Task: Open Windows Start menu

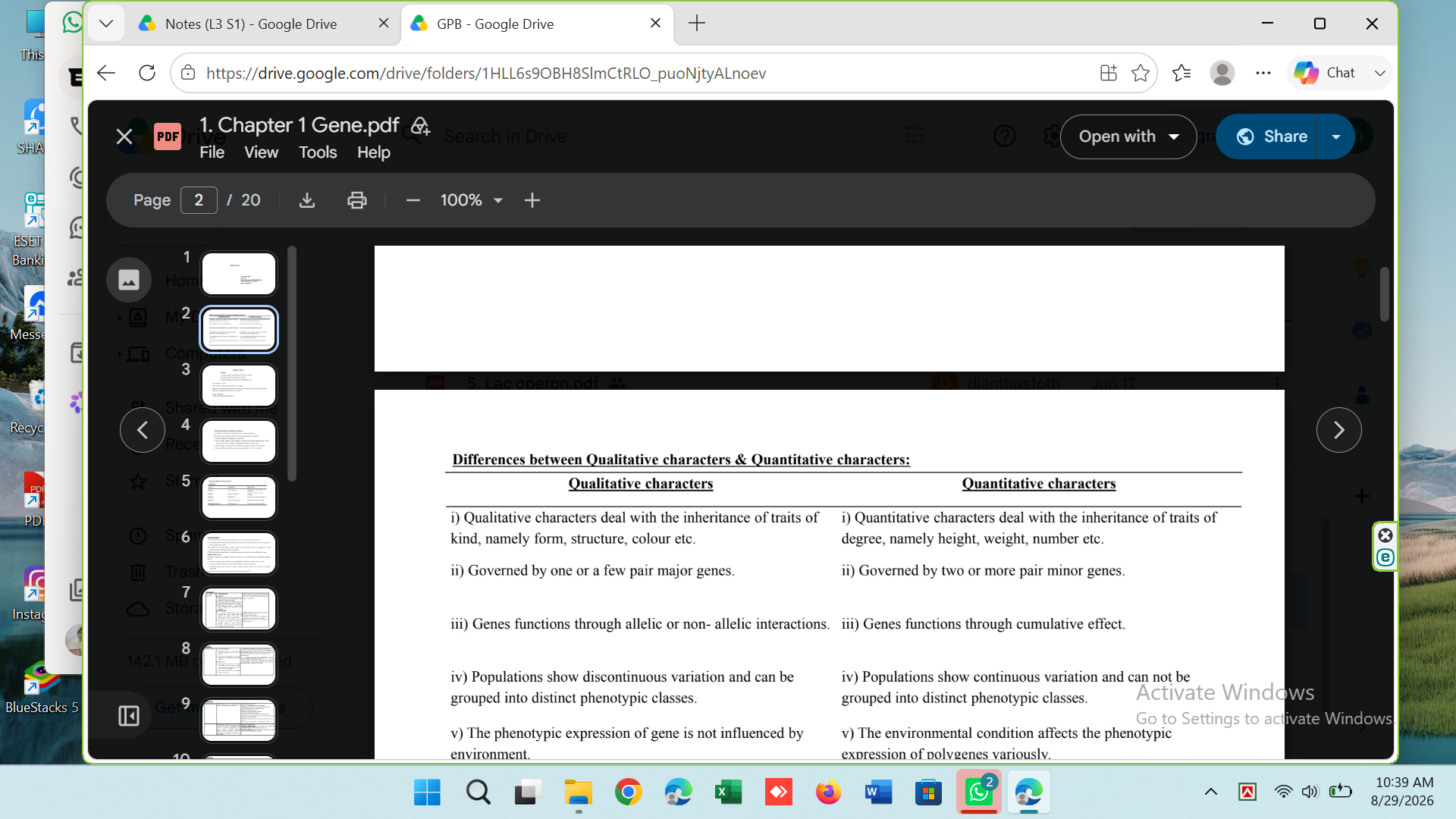Action: 427,792
